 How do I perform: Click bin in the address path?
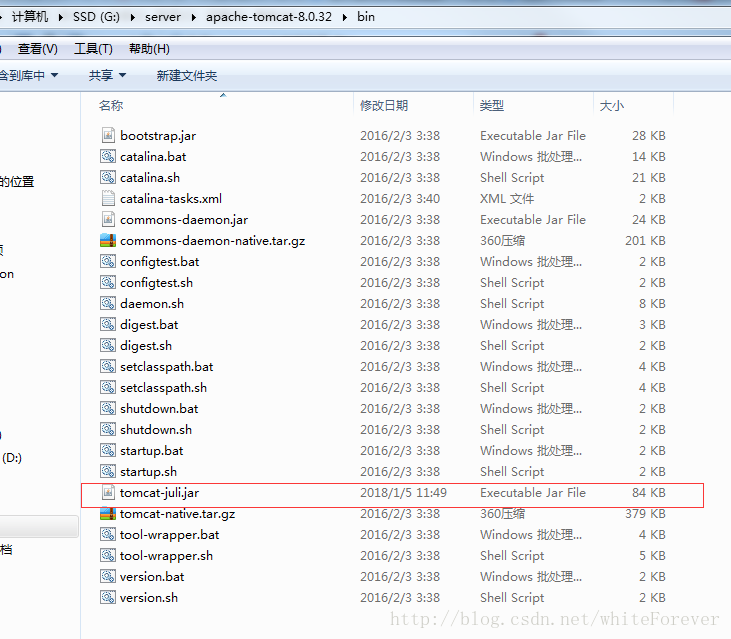coord(366,17)
